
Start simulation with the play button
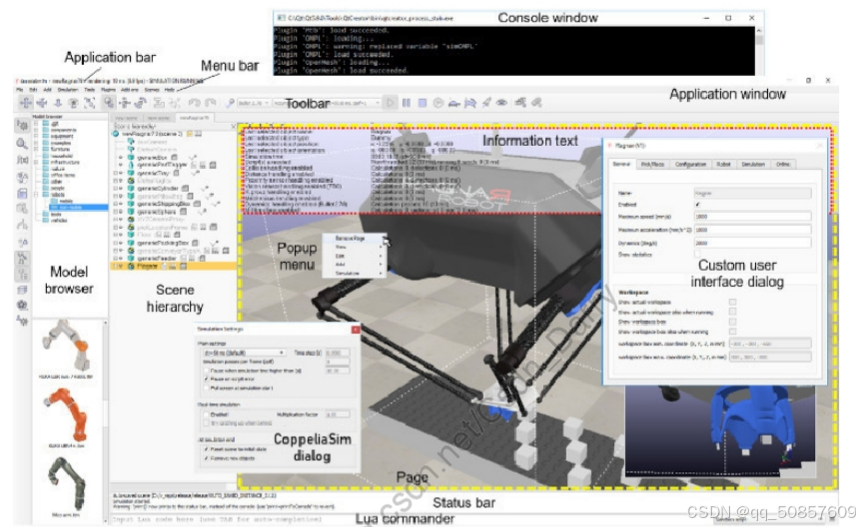390,103
